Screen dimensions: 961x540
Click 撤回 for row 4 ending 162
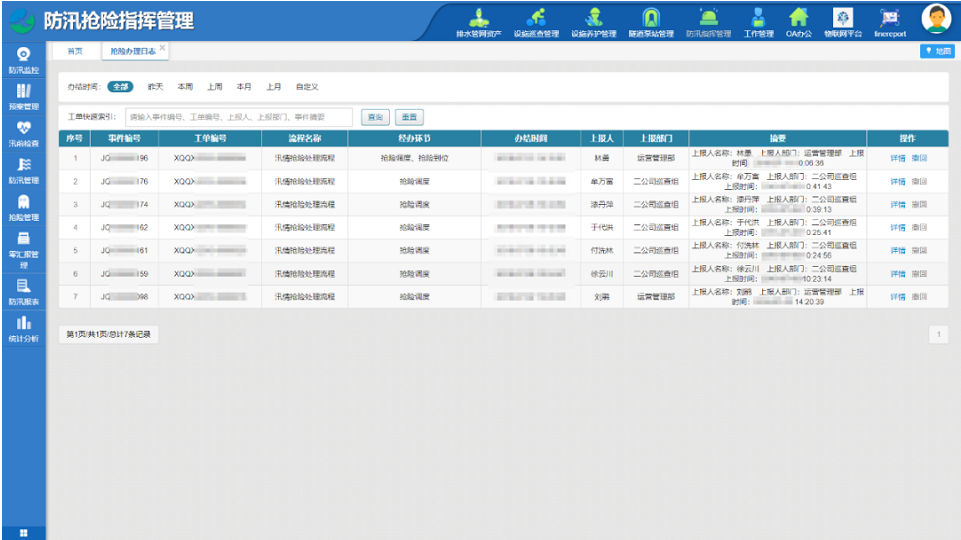tap(919, 227)
